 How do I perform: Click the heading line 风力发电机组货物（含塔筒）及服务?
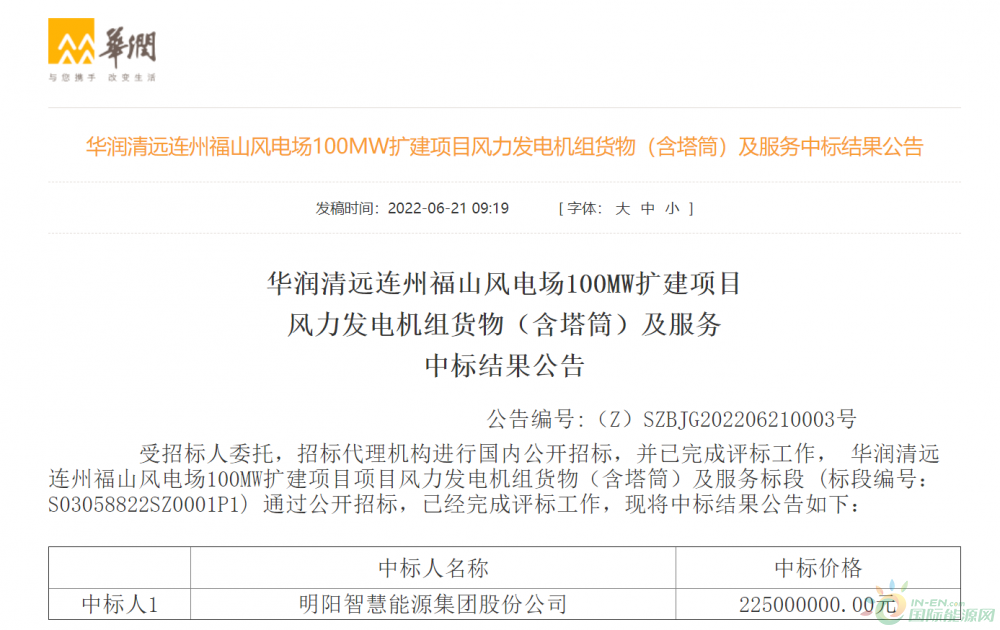coord(504,325)
